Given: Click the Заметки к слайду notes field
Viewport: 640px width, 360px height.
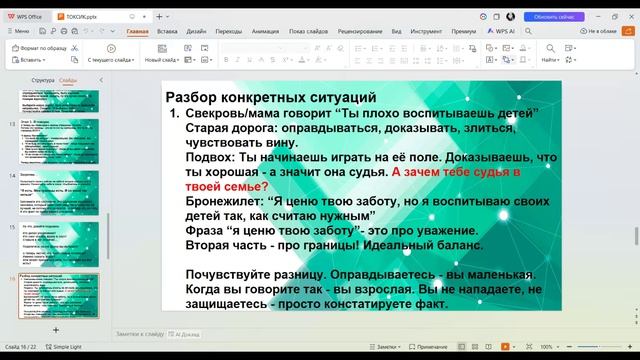Looking at the screenshot, I should [x=140, y=334].
